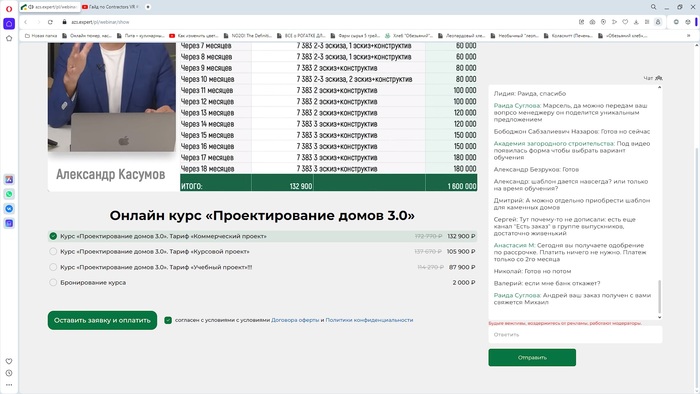Screen dimensions: 700x394
Task: Mute audio icon on acs.expert tab
Action: click(x=31, y=7)
